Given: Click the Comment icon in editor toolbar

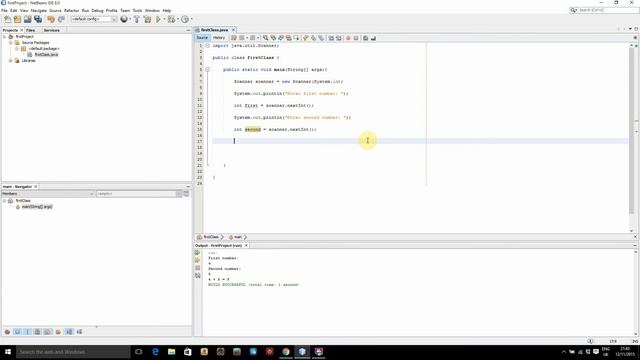Looking at the screenshot, I should (x=366, y=38).
